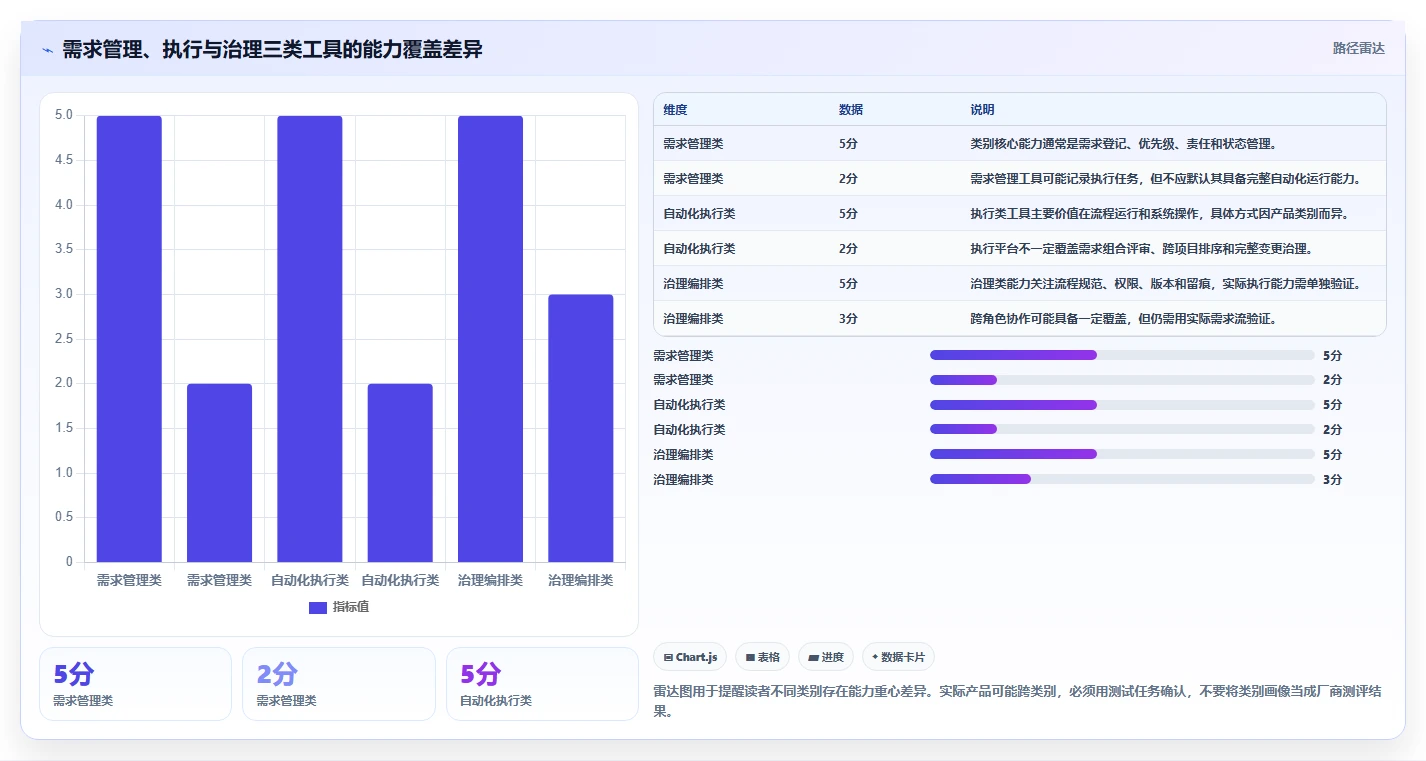Click the icon inside the Chart.js chip
1426x761 pixels.
click(x=668, y=658)
